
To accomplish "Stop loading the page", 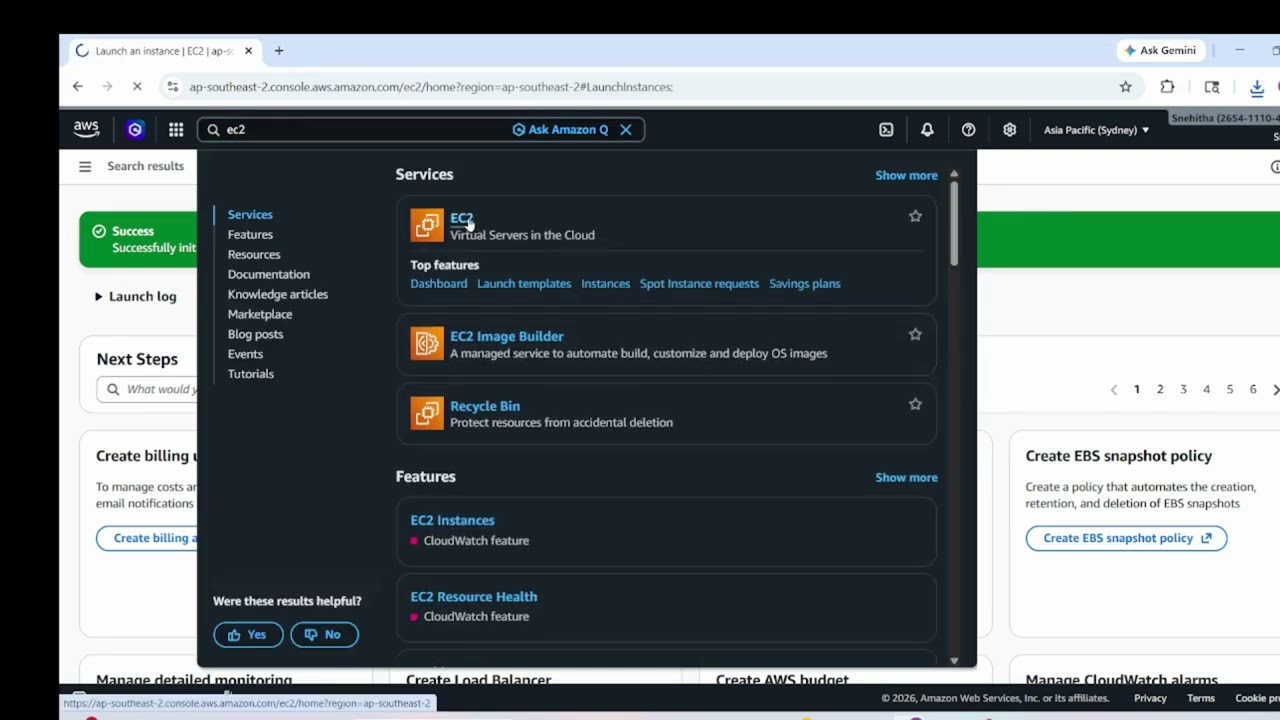I will (138, 87).
